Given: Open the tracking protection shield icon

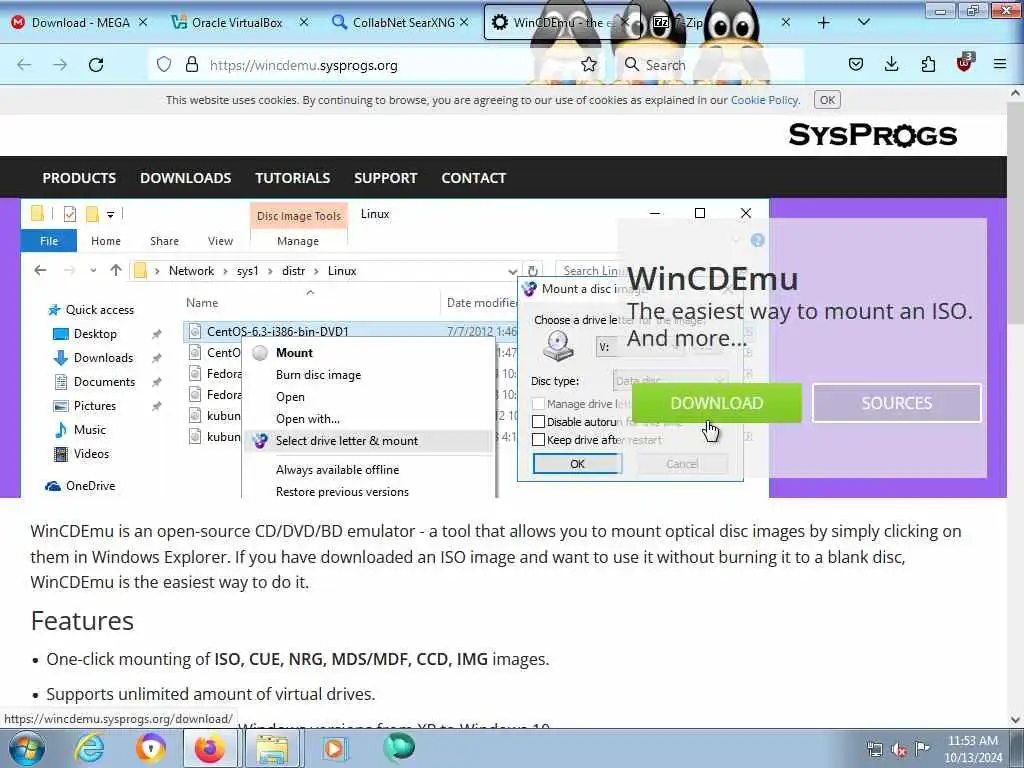Looking at the screenshot, I should (164, 65).
